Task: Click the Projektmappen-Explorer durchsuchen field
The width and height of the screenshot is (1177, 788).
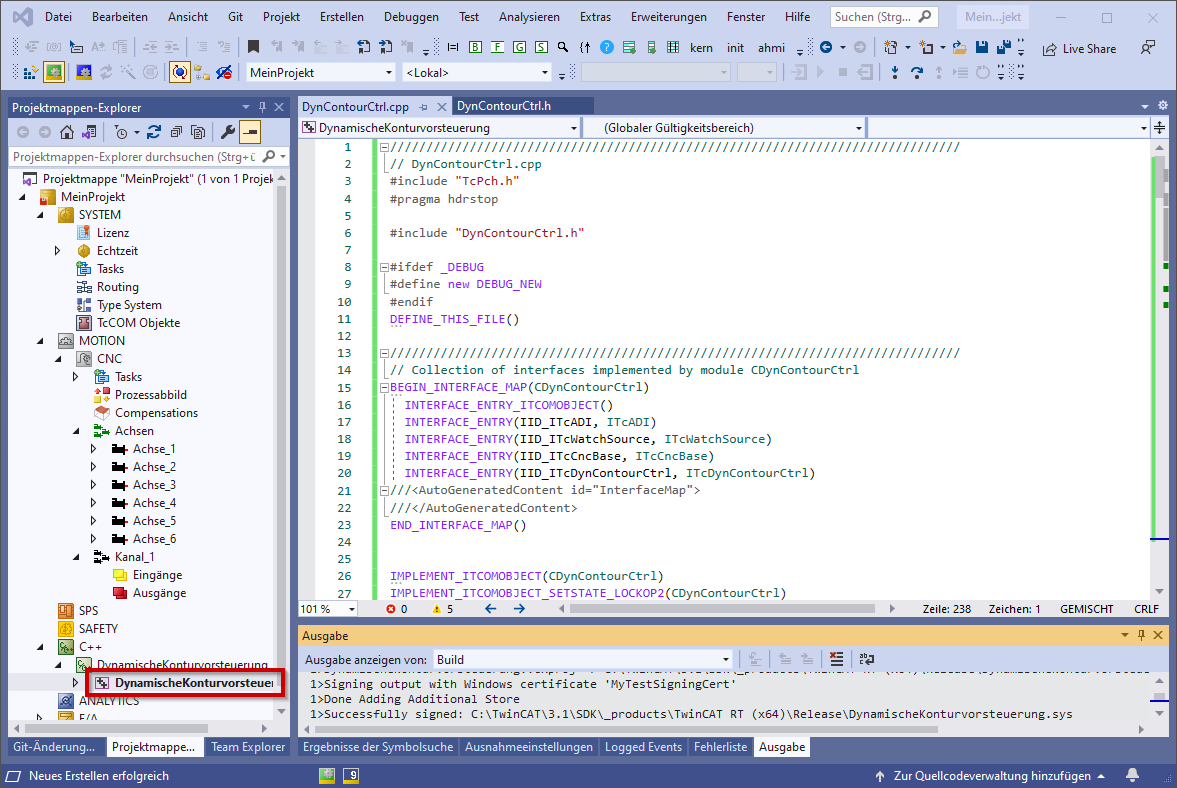Action: click(149, 157)
